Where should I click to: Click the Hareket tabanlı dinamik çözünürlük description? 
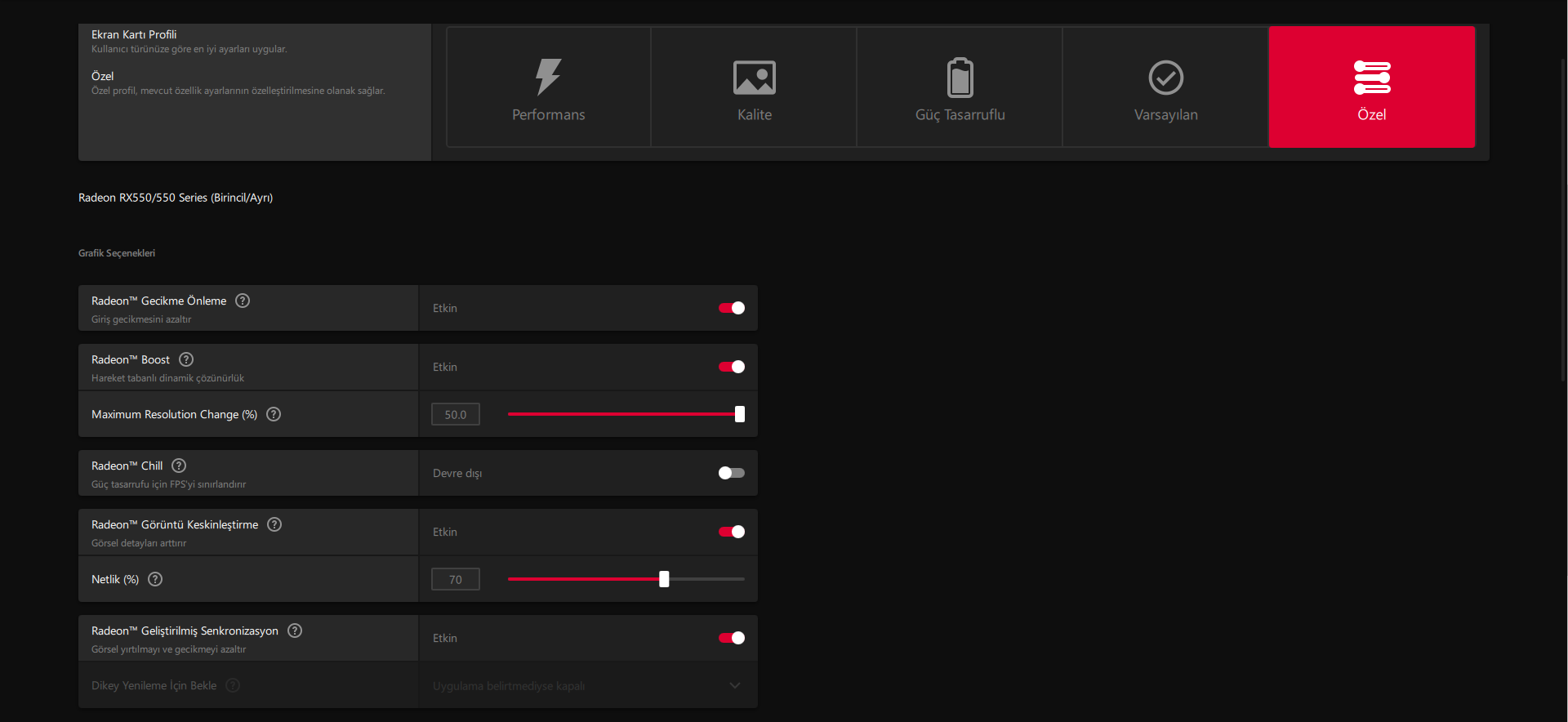pos(167,378)
